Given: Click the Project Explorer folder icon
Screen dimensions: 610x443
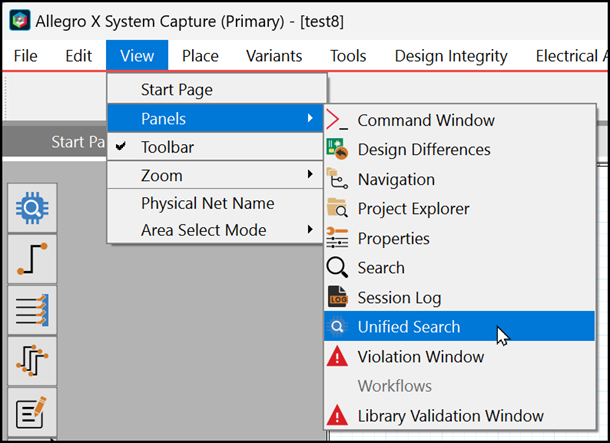Looking at the screenshot, I should pos(338,209).
